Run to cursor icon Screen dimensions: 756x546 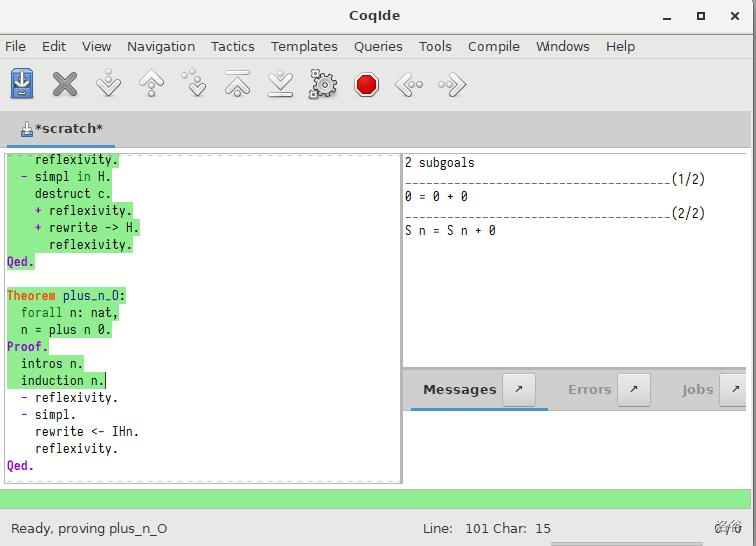click(194, 85)
